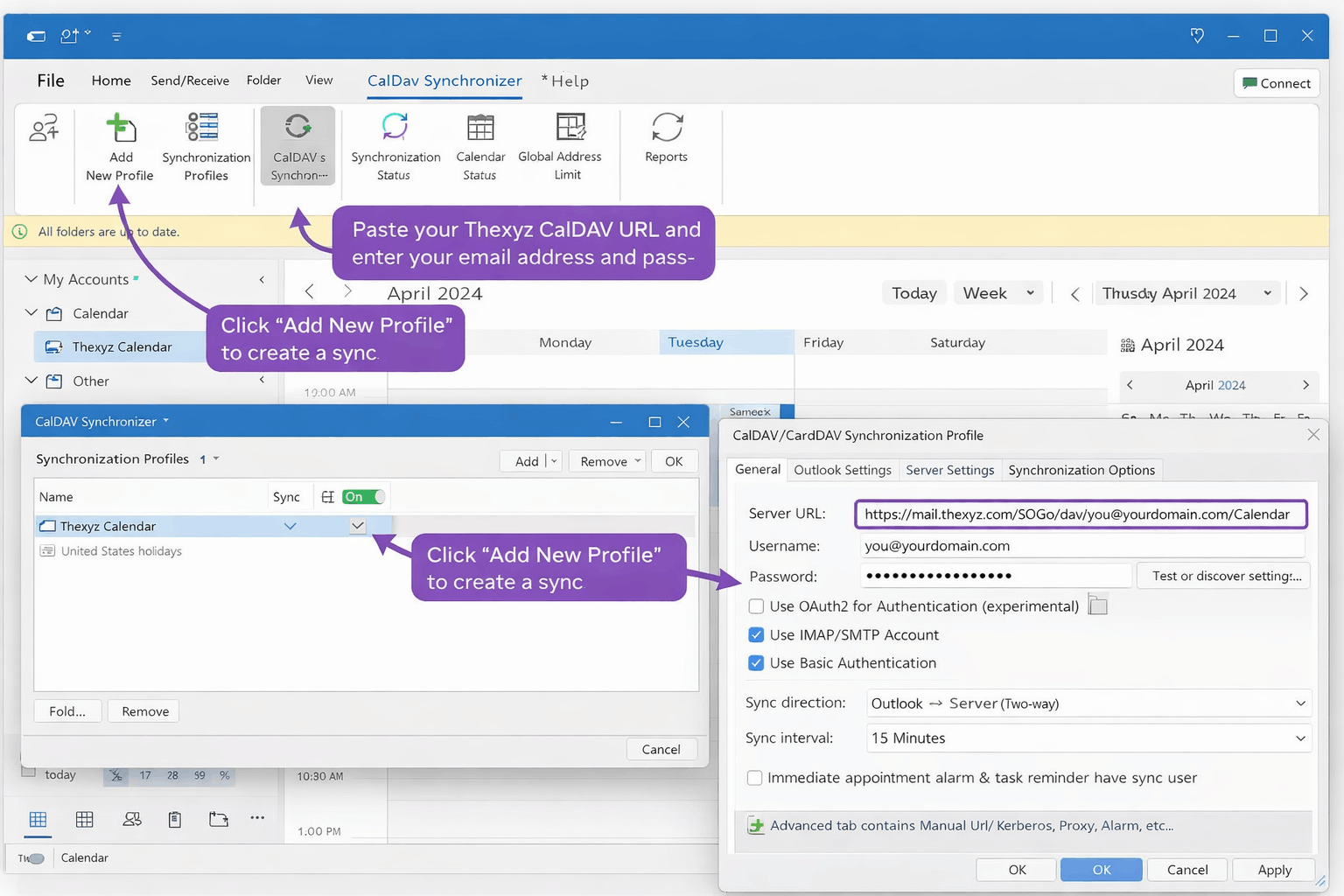Switch to the Server Settings tab

click(949, 470)
